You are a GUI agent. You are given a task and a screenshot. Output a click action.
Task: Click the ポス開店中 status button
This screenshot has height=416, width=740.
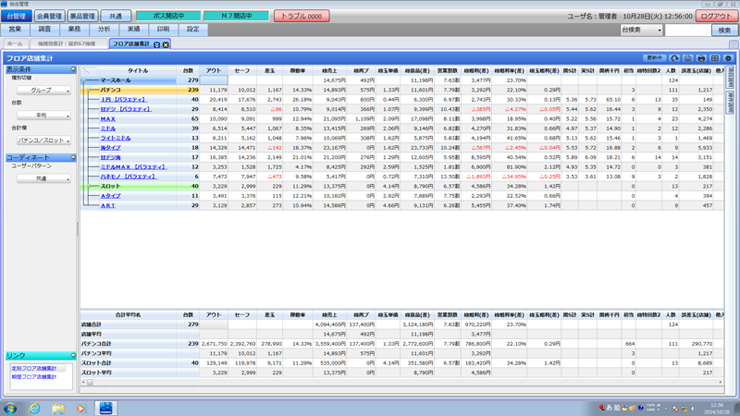coord(168,16)
